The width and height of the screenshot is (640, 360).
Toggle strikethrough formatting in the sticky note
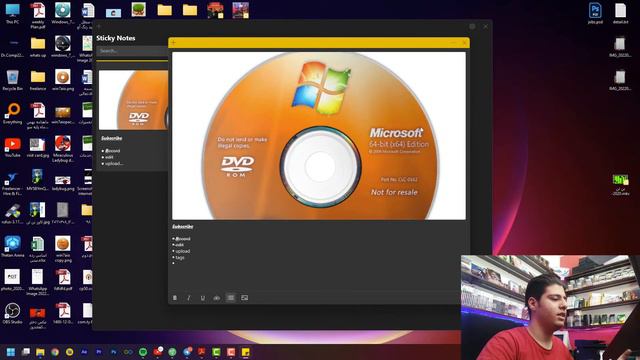(x=216, y=298)
